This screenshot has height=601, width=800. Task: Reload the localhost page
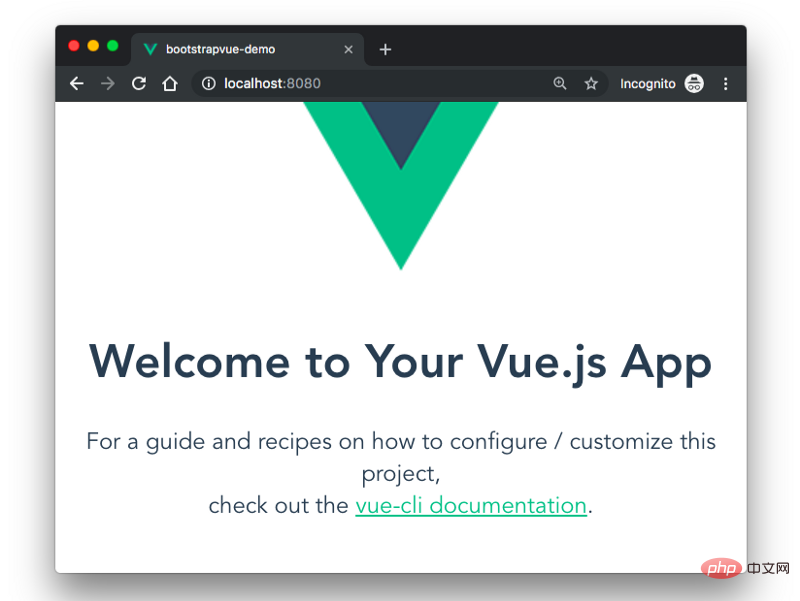point(139,83)
